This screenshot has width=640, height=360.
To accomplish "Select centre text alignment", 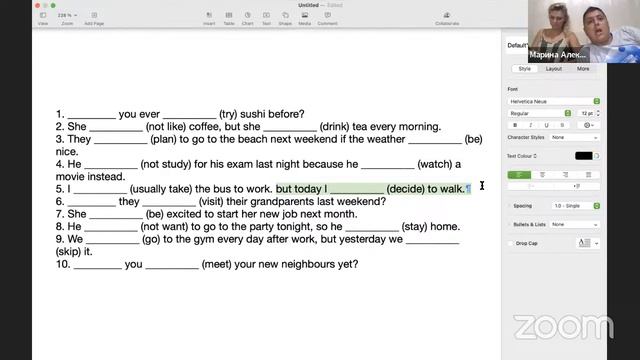I will point(542,175).
